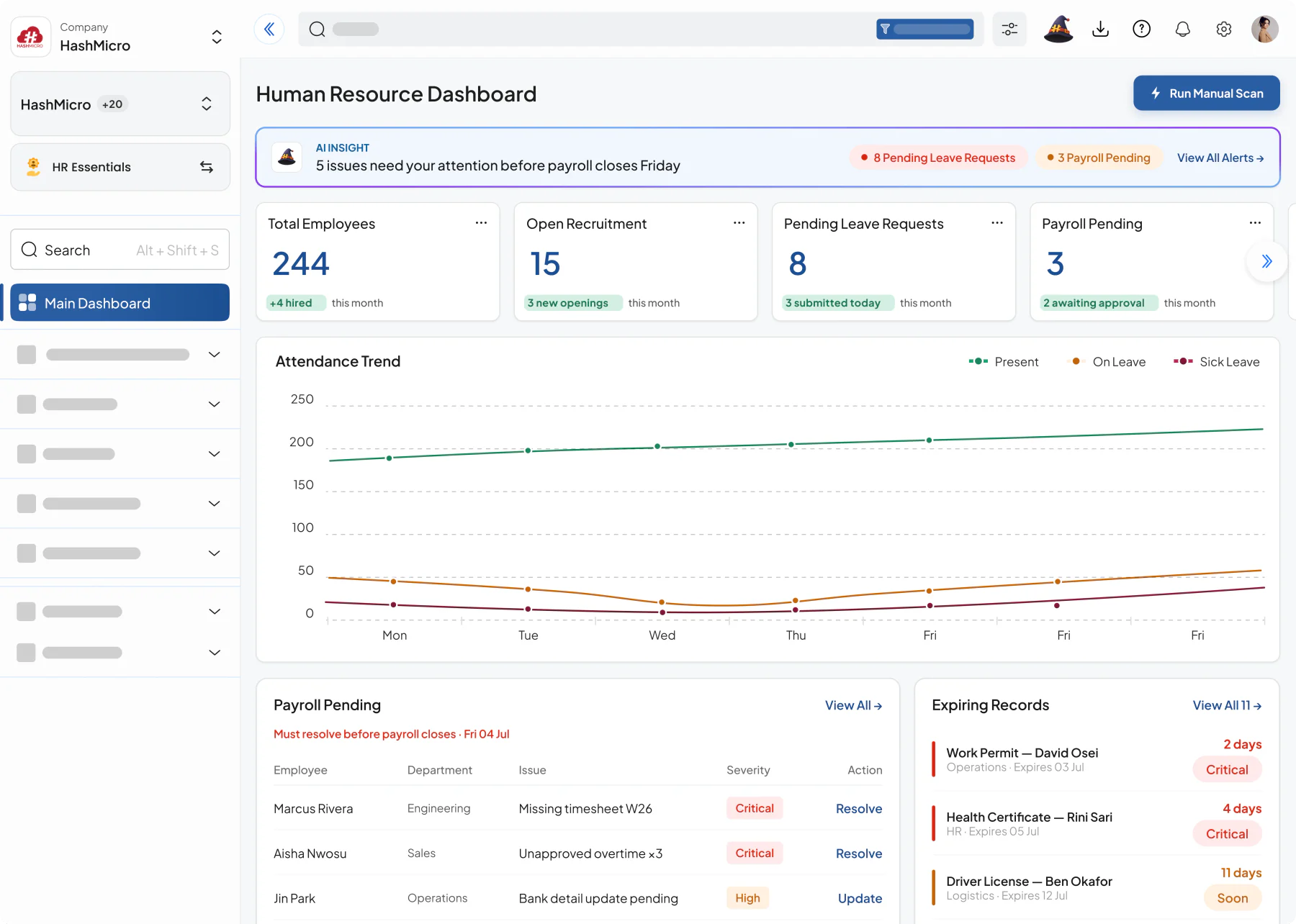
Task: Toggle On Leave series in chart legend
Action: point(1107,361)
